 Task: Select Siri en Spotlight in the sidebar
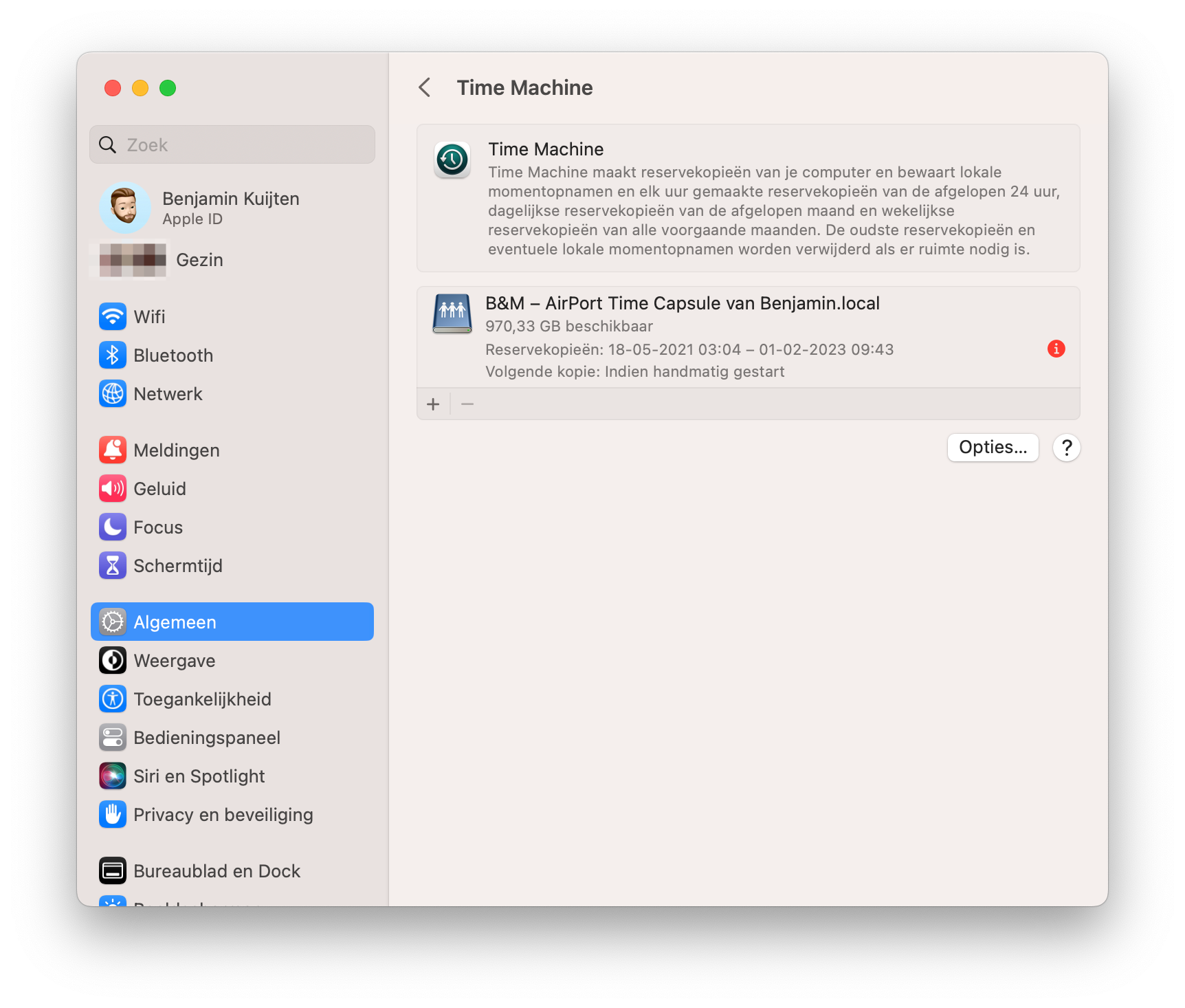(232, 776)
